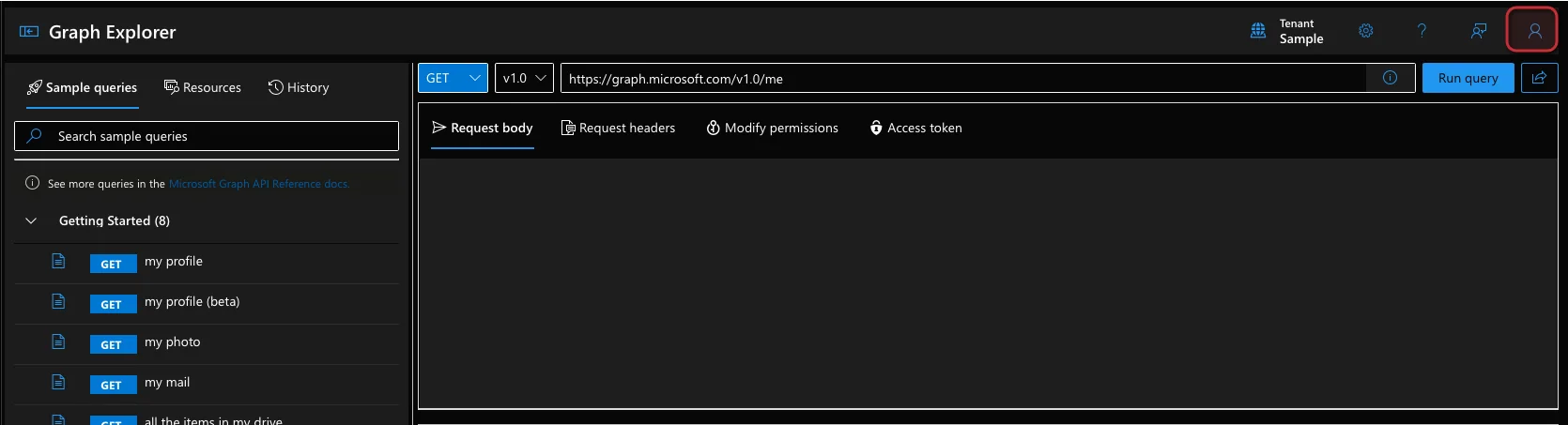Switch to Sample queries tab
This screenshot has height=425, width=1568.
click(x=82, y=87)
